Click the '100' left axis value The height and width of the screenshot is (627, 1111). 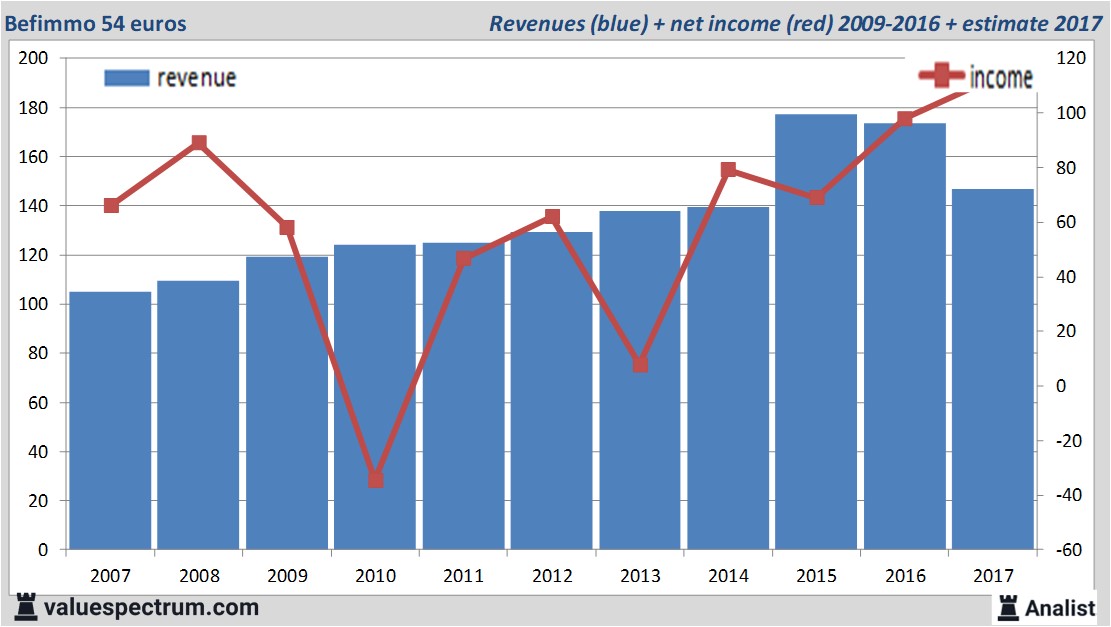(x=33, y=304)
